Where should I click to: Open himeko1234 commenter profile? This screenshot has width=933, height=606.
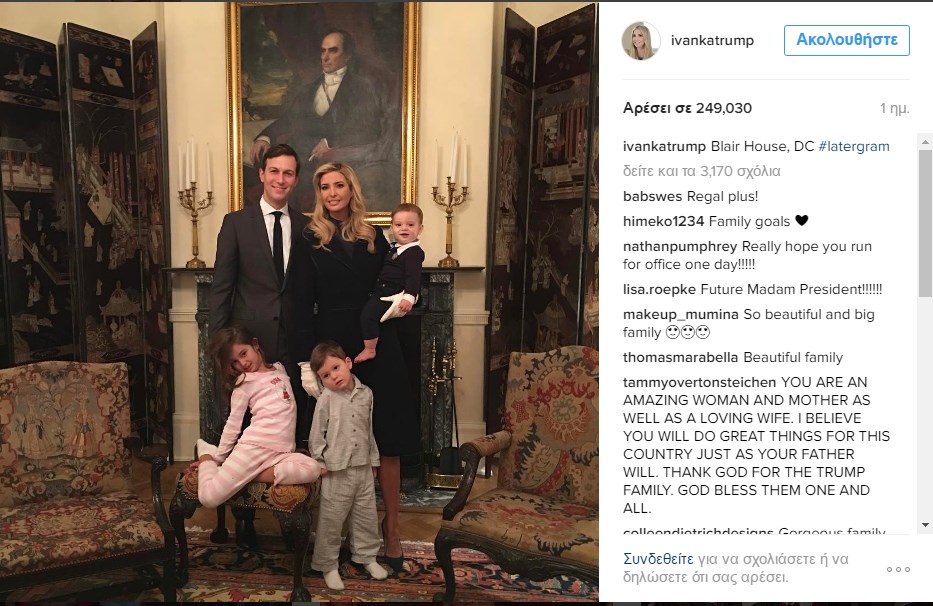(663, 221)
